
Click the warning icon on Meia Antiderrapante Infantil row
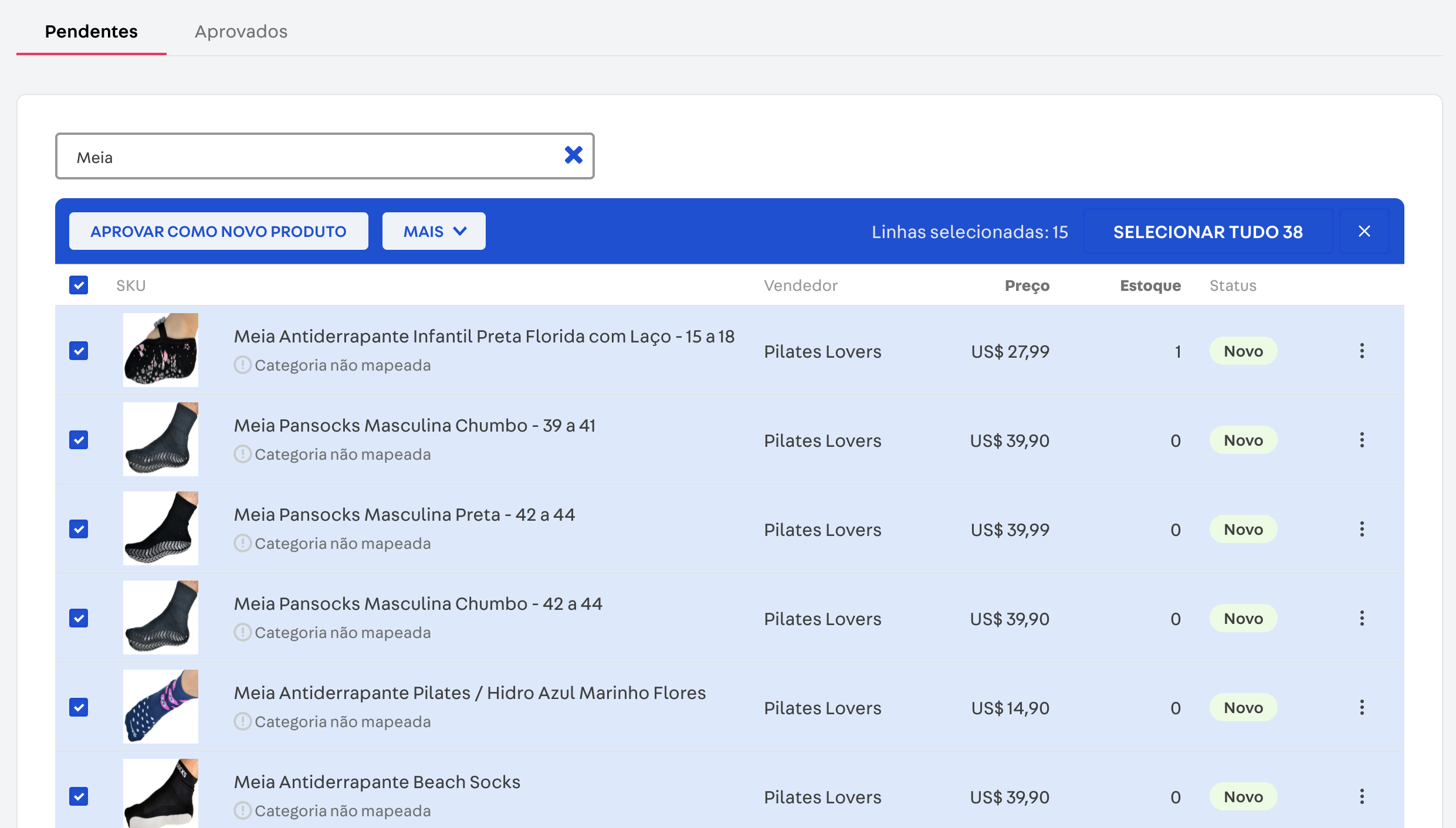point(243,365)
